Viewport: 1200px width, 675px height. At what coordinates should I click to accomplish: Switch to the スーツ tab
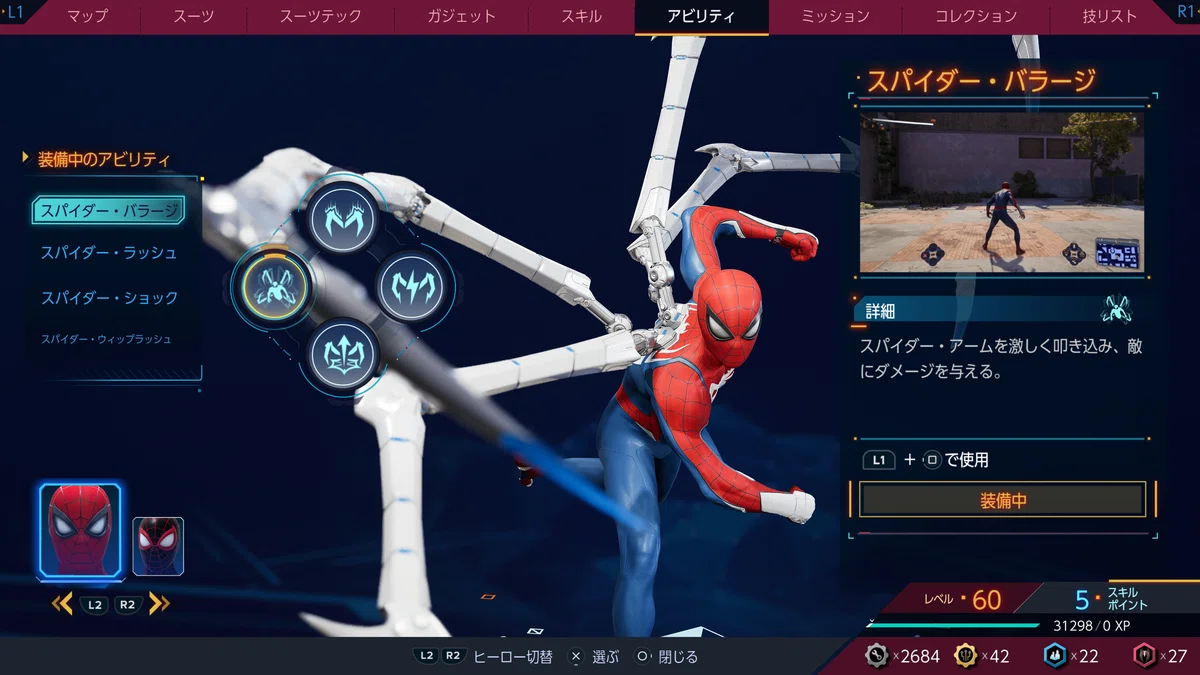click(194, 17)
